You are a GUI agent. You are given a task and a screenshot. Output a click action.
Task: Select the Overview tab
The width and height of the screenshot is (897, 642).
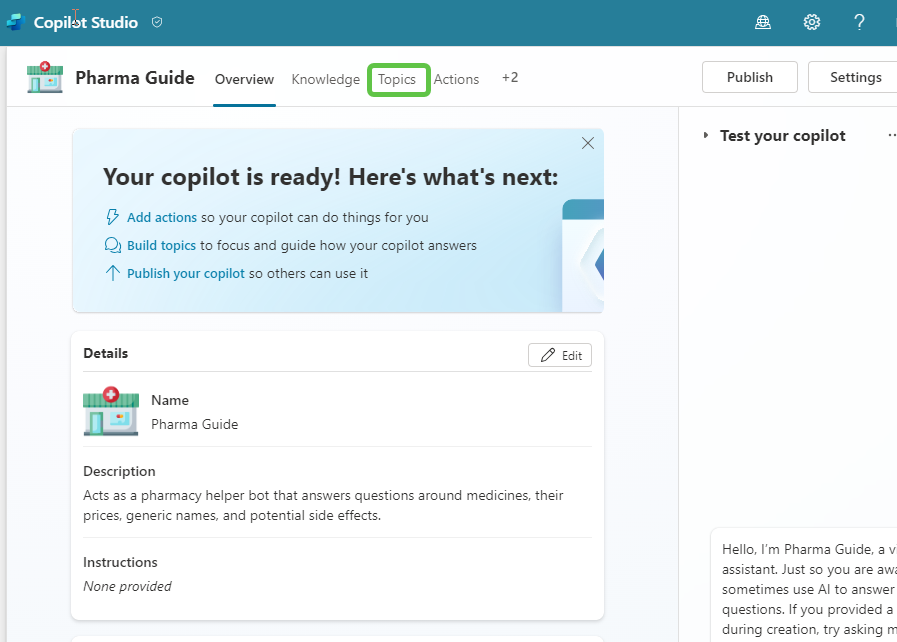tap(244, 80)
